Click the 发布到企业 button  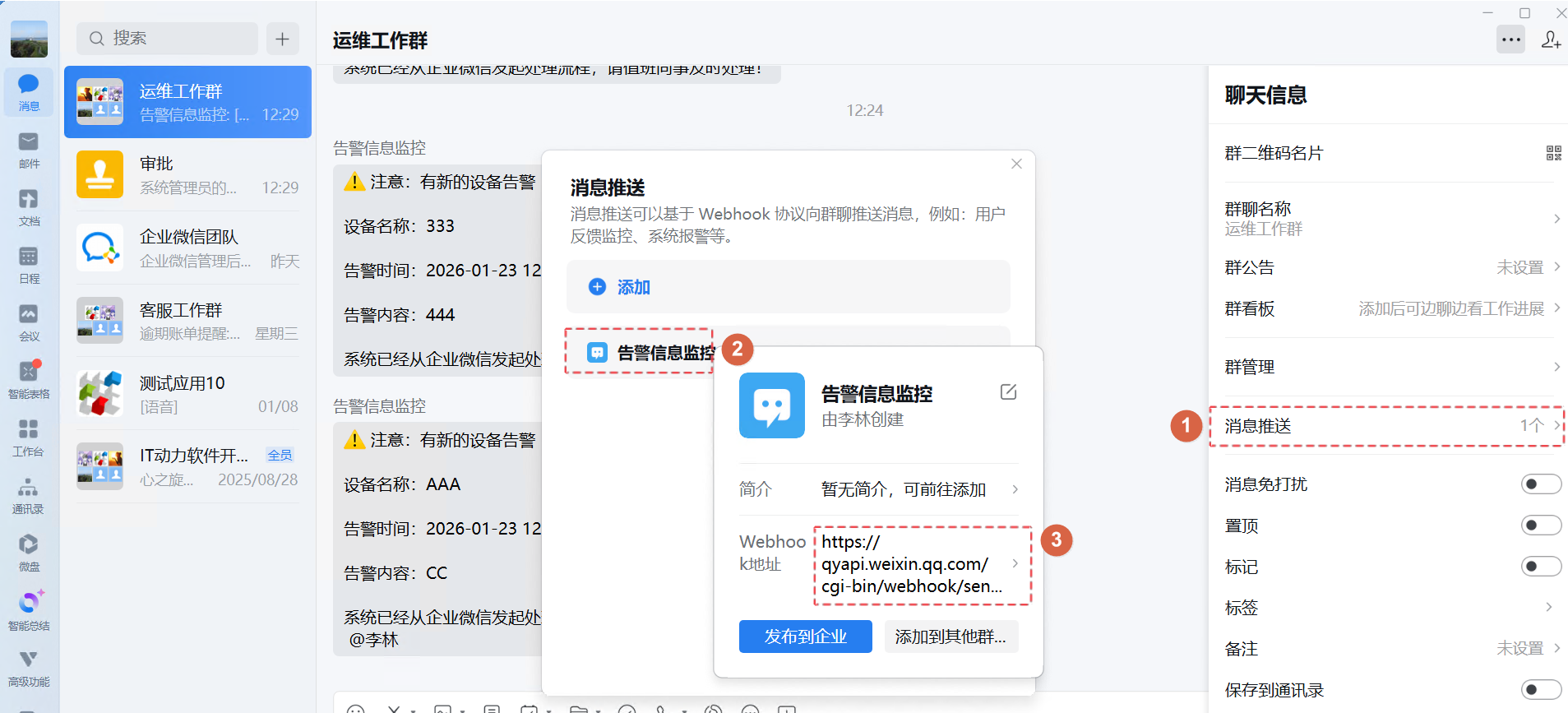(x=805, y=637)
